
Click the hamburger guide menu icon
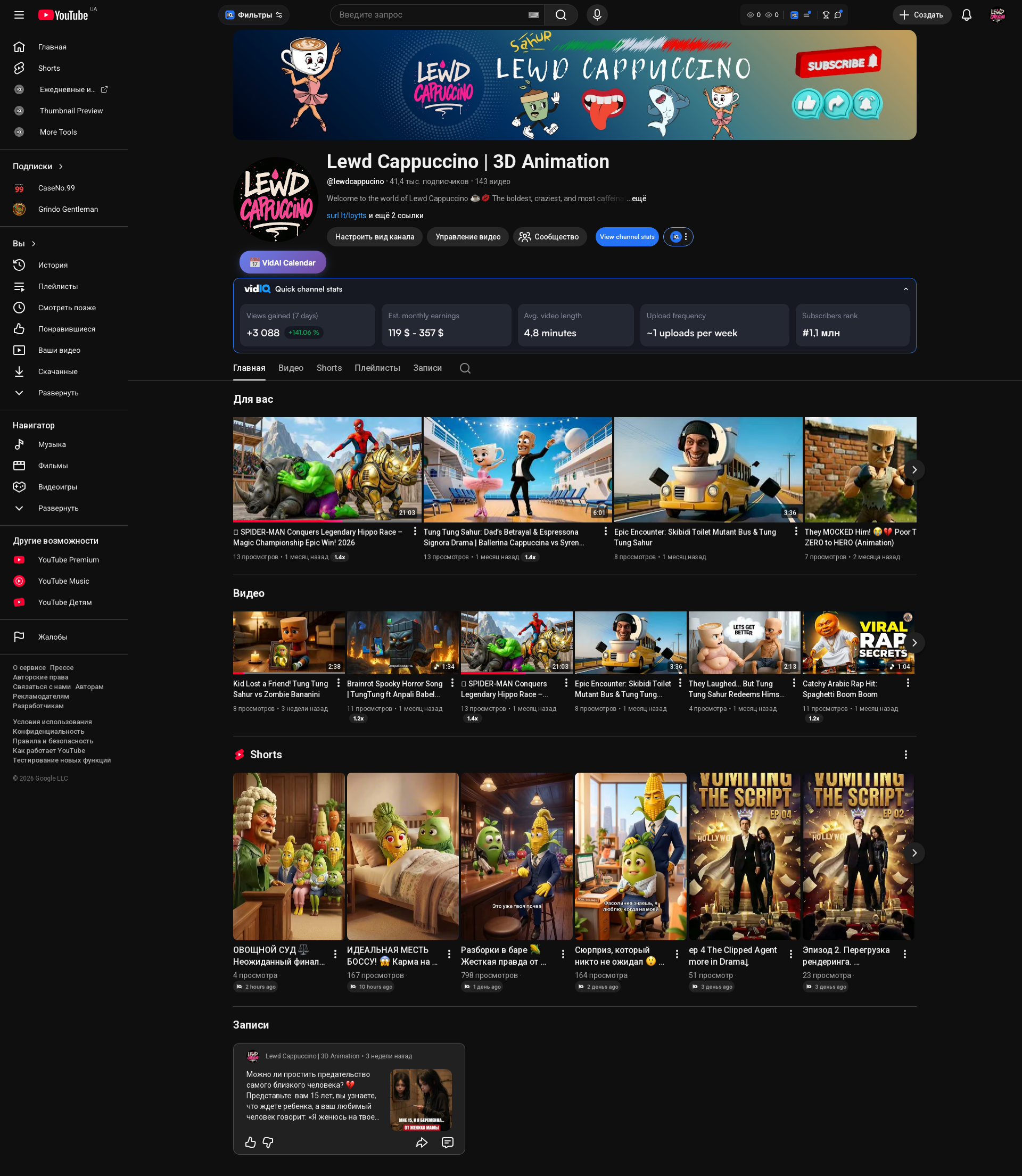click(19, 15)
